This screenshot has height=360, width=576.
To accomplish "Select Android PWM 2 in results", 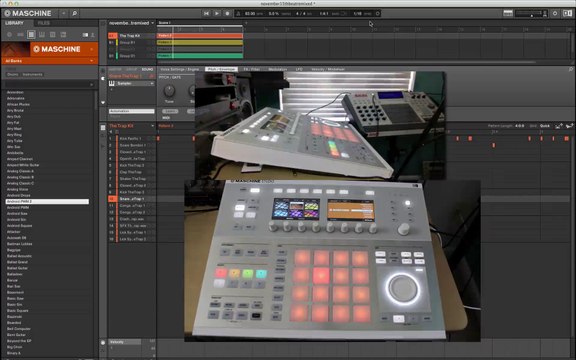I will [x=47, y=201].
